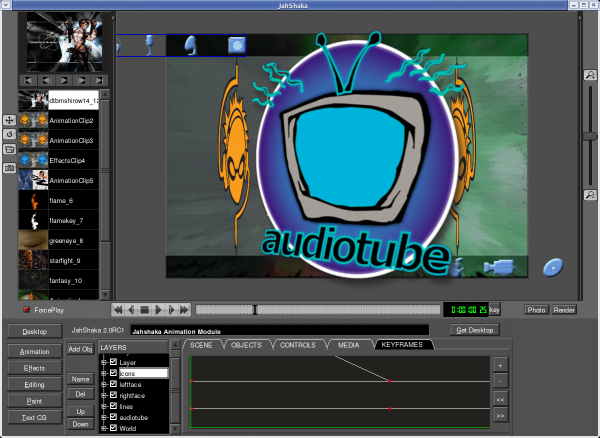
Task: Expand the World tree node
Action: (104, 428)
